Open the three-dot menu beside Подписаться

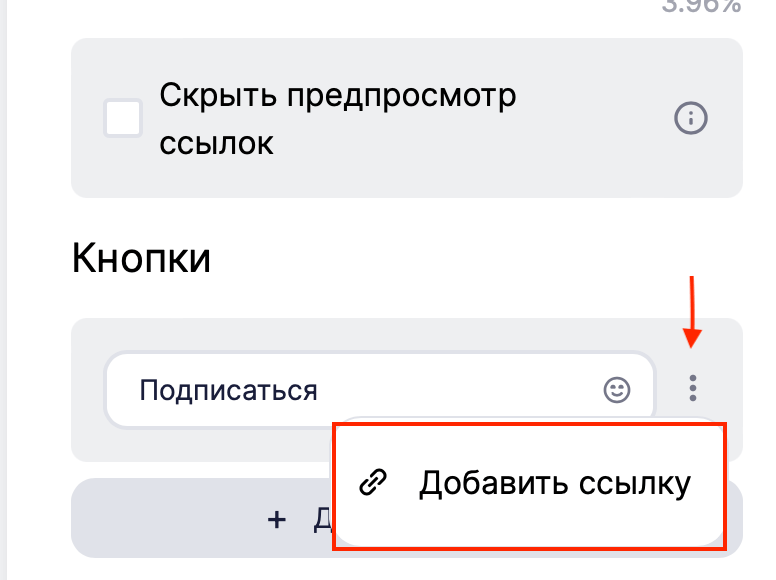point(692,388)
